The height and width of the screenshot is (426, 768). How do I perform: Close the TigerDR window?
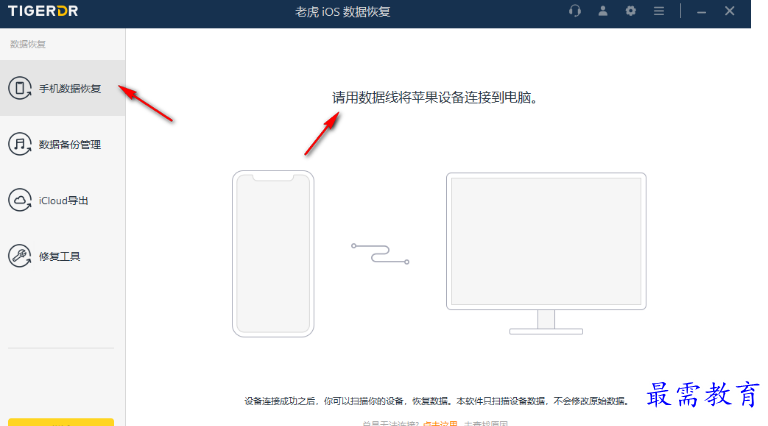pos(730,11)
